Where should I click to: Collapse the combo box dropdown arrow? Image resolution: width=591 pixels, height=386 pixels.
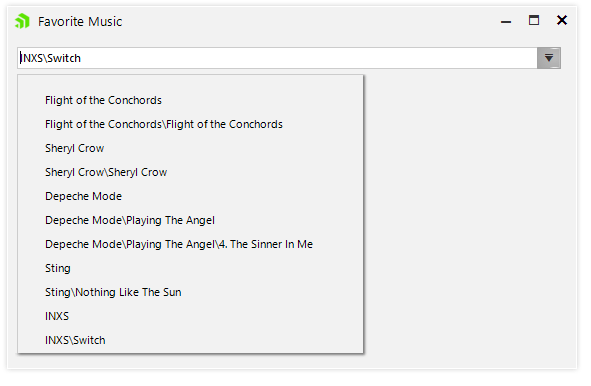(x=549, y=58)
